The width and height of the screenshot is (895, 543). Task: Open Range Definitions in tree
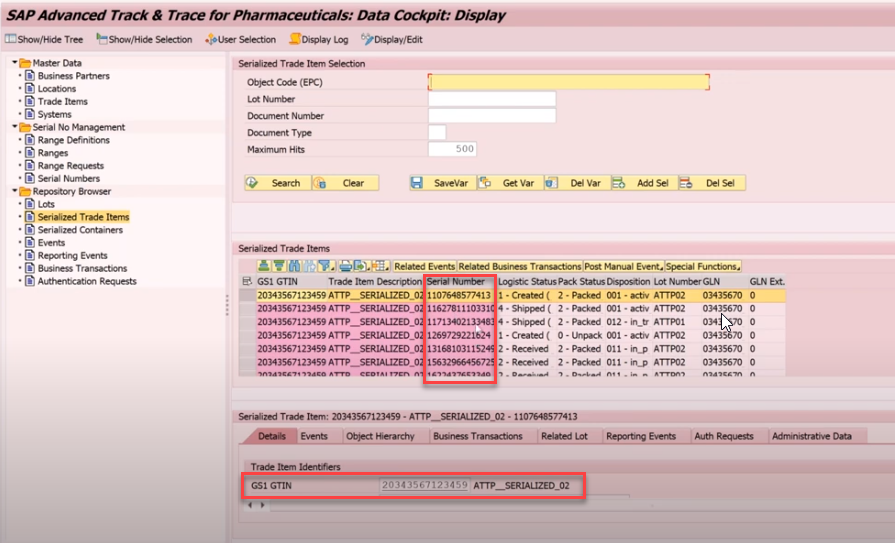74,140
